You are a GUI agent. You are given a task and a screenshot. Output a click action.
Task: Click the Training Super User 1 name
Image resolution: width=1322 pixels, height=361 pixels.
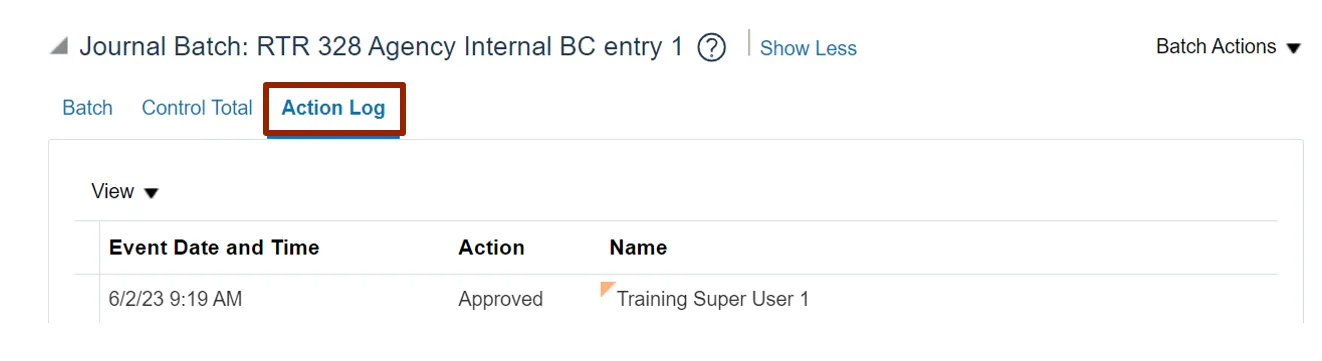coord(713,299)
